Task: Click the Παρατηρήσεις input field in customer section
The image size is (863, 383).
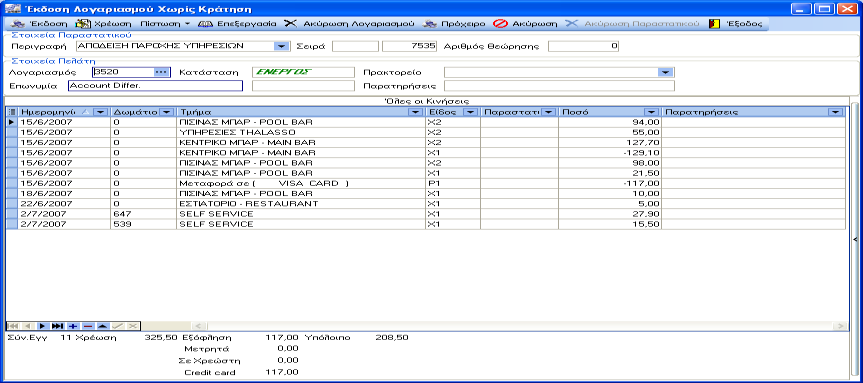Action: [559, 85]
